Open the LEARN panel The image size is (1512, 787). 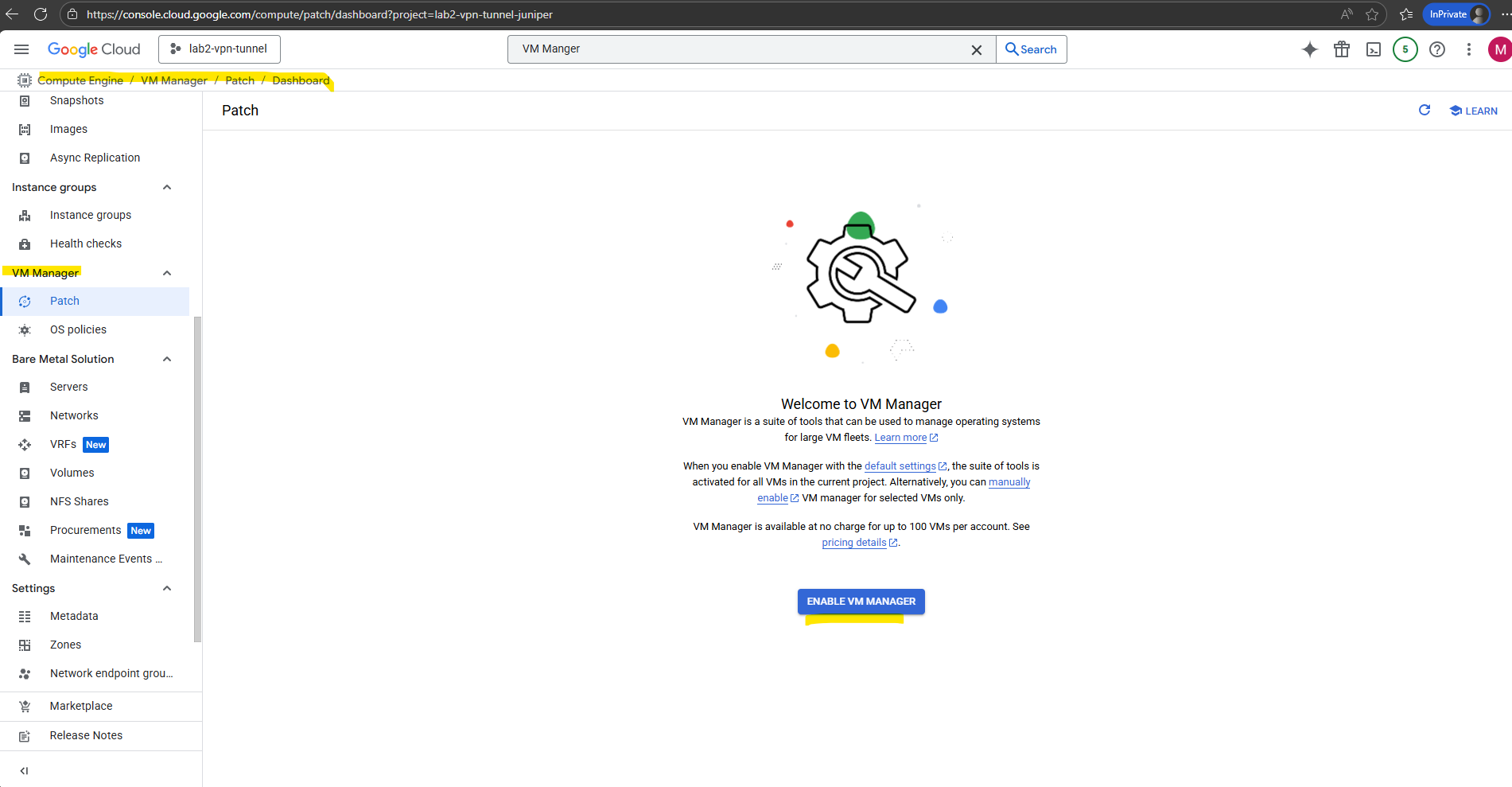coord(1474,111)
